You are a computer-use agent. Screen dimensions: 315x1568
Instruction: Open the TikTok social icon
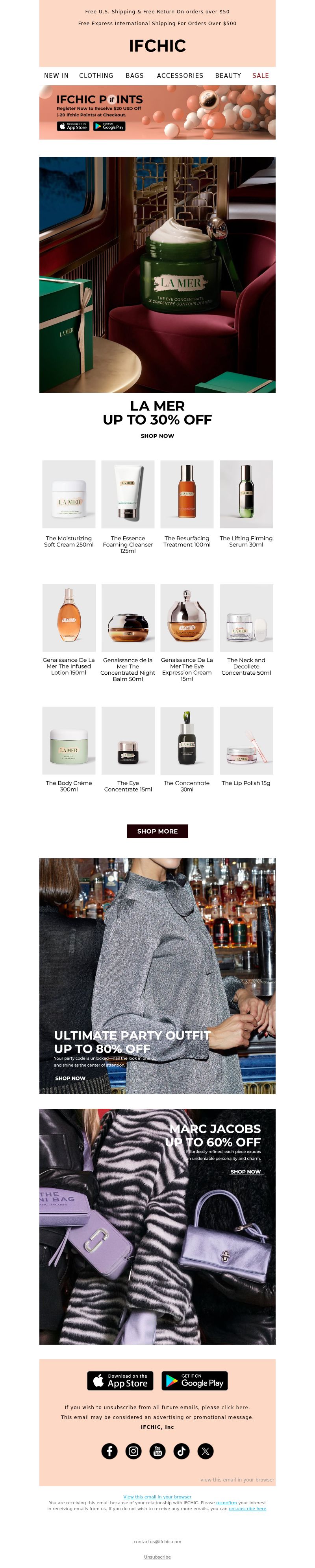tap(182, 1450)
